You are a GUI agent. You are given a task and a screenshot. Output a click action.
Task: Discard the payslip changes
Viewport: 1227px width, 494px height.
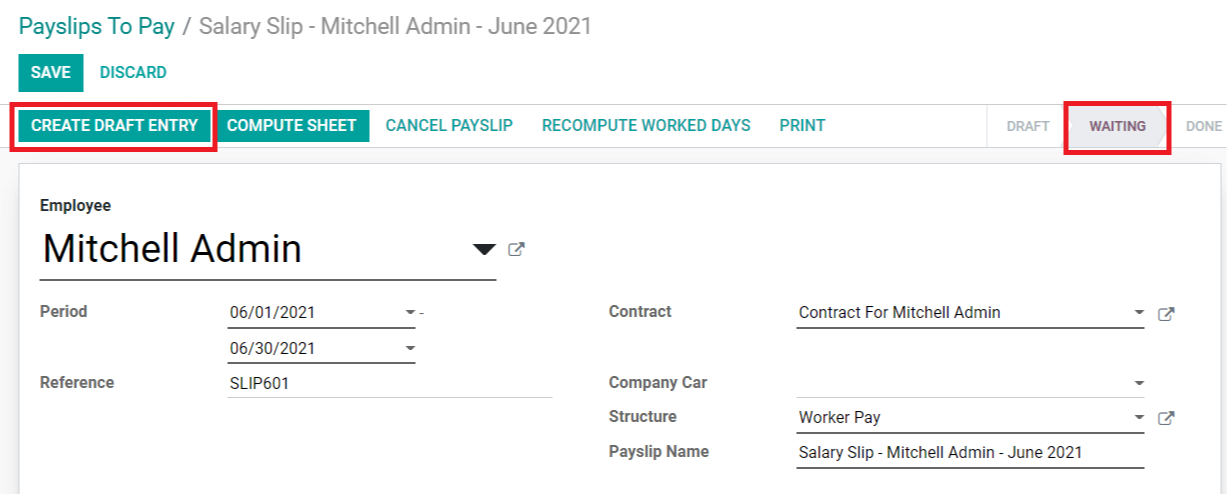point(133,72)
